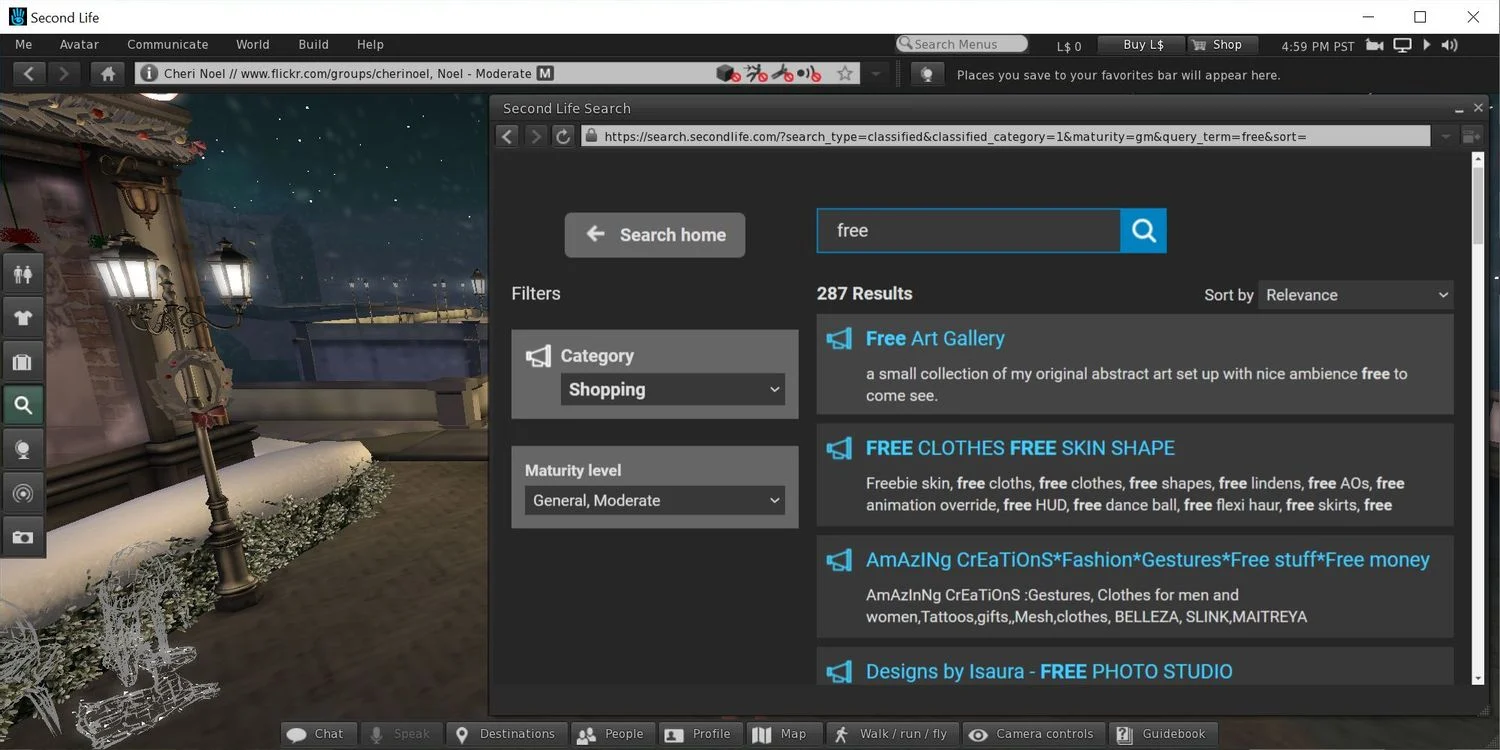The height and width of the screenshot is (750, 1500).
Task: Click the blue search magnifier button
Action: (1144, 231)
